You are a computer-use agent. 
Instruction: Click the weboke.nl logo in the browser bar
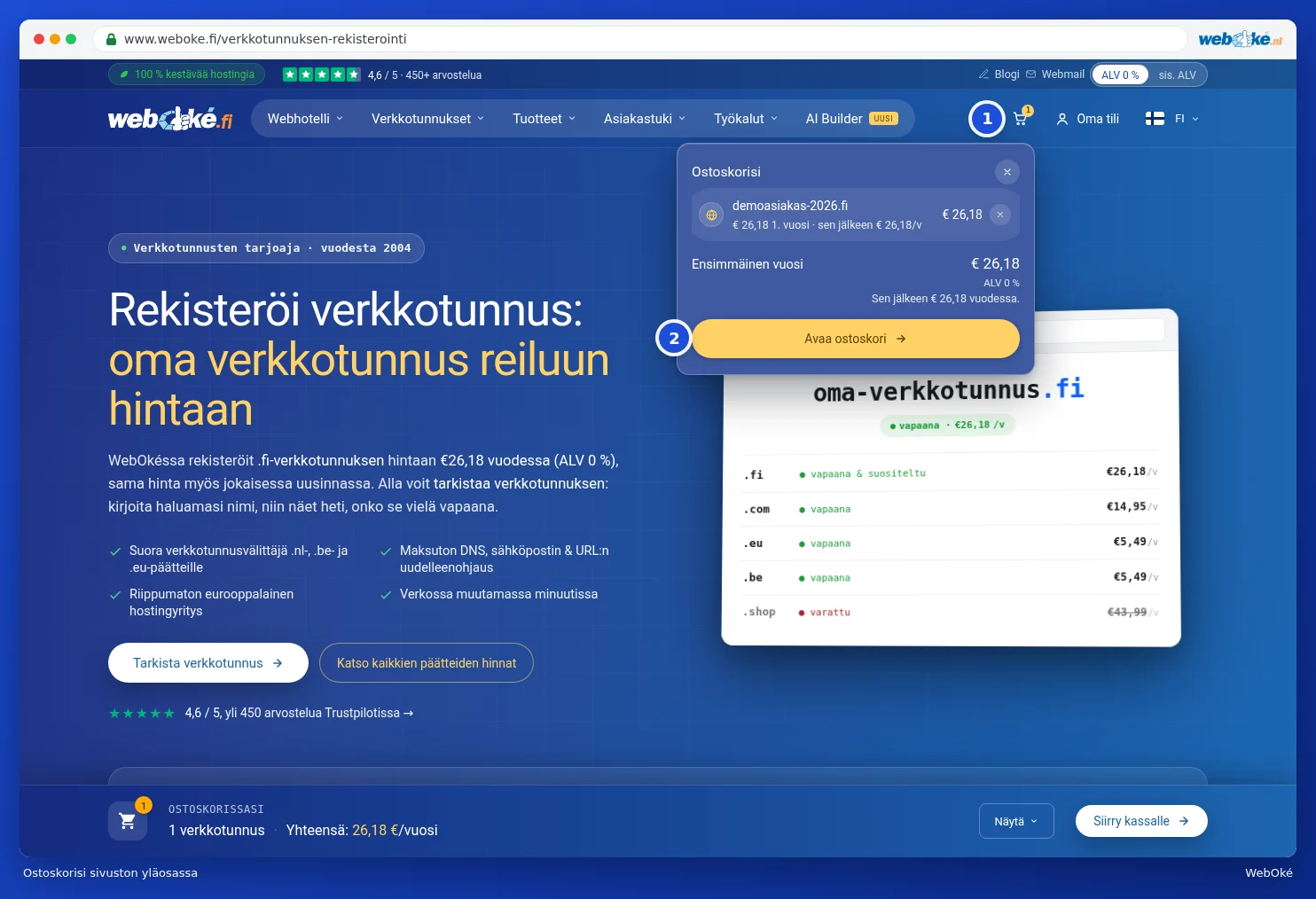[1240, 39]
